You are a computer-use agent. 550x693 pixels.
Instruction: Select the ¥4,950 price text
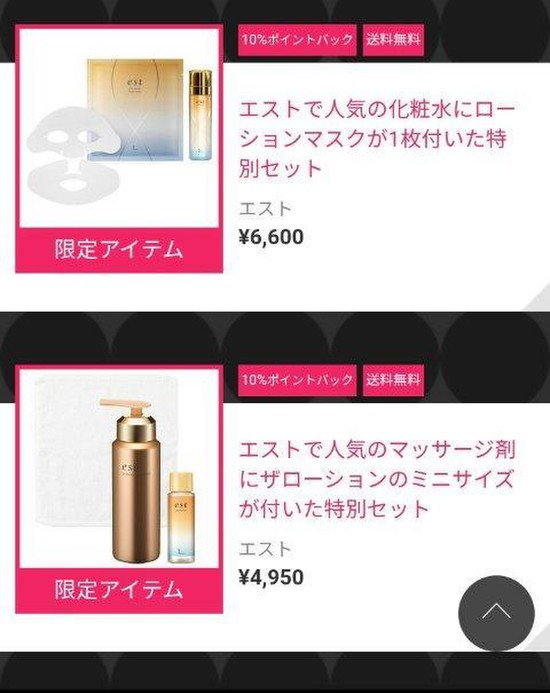tap(271, 577)
